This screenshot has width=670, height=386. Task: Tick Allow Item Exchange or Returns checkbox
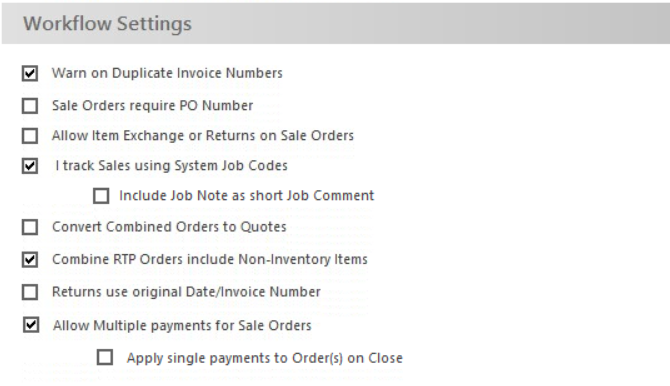pos(30,136)
